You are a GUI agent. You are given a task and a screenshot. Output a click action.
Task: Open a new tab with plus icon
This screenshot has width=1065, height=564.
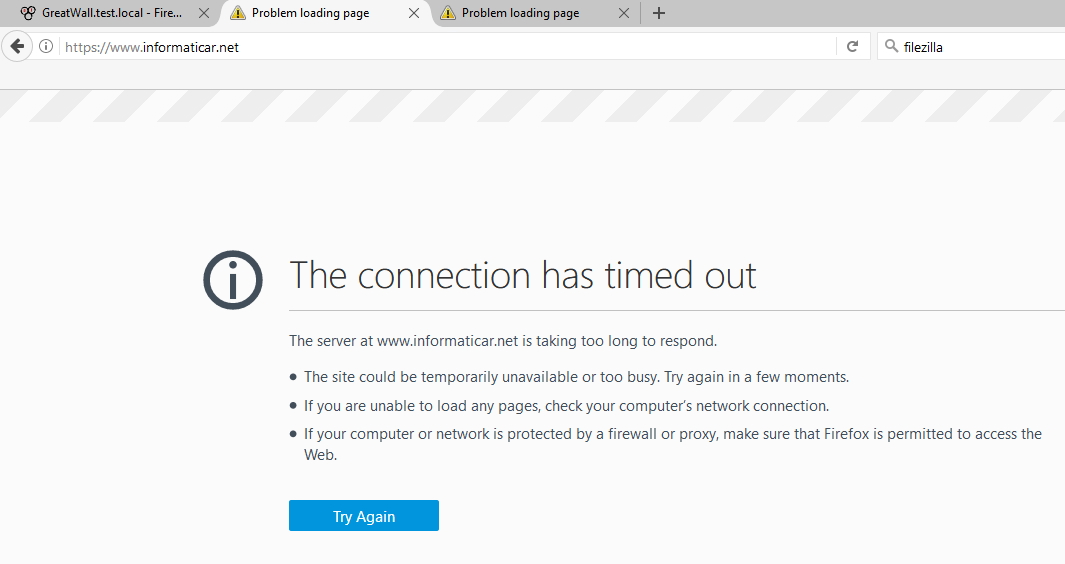(x=659, y=13)
